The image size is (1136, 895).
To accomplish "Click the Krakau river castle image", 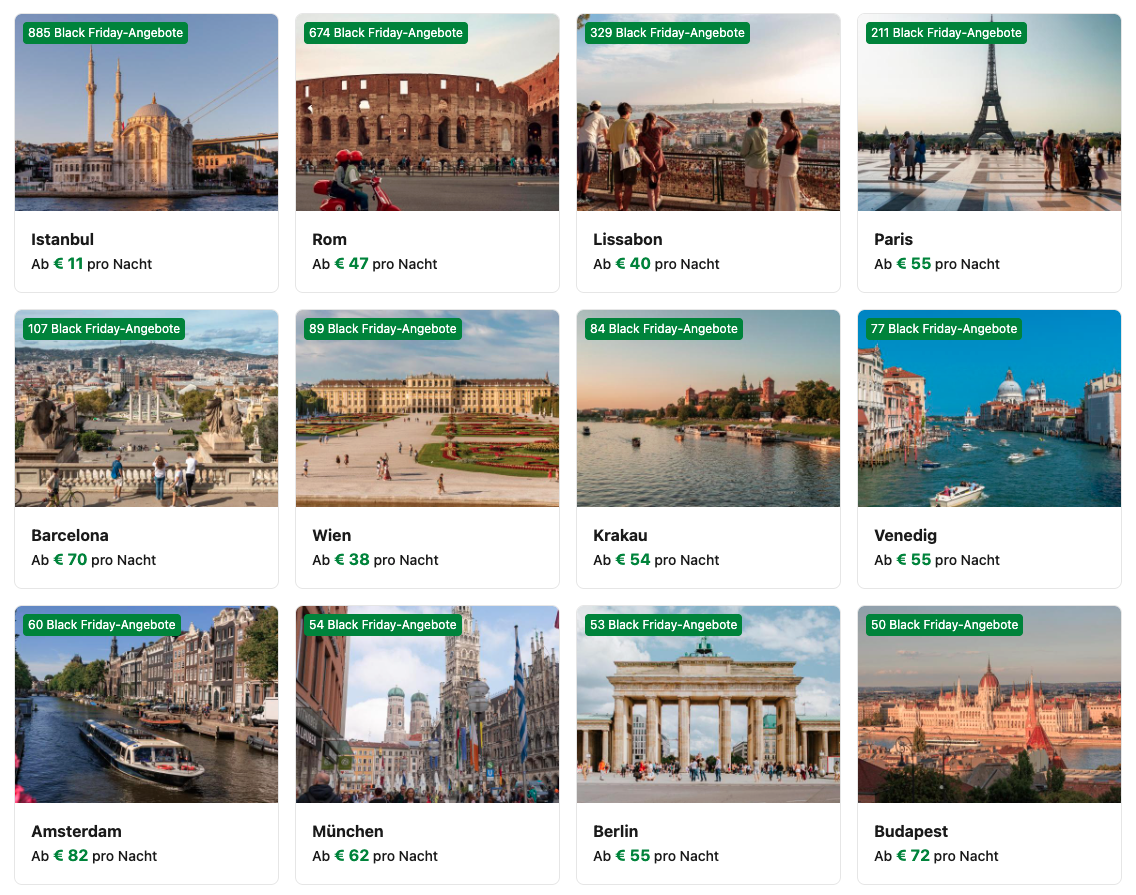I will click(709, 408).
